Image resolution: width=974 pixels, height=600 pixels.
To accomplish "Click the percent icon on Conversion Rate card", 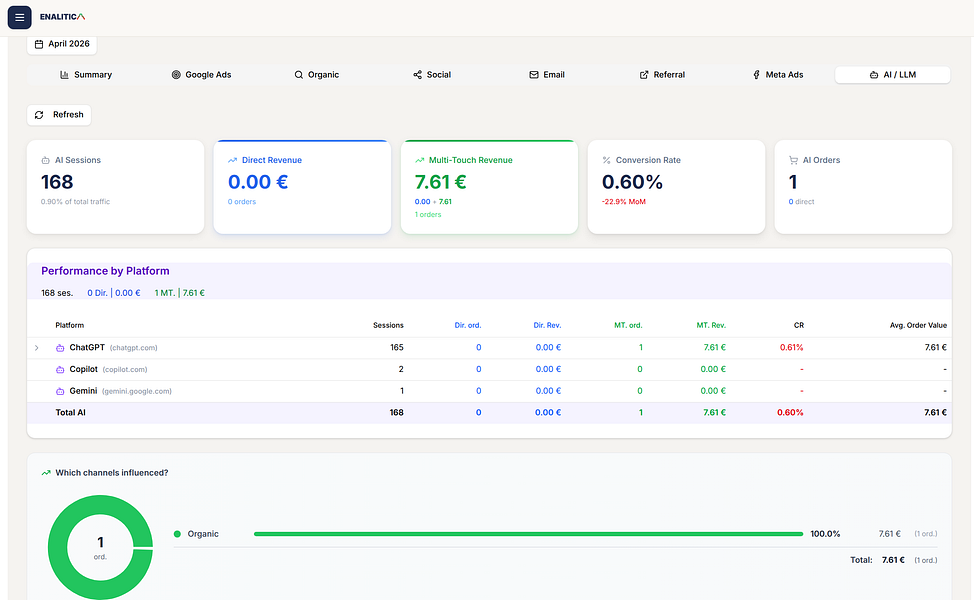I will pyautogui.click(x=606, y=160).
